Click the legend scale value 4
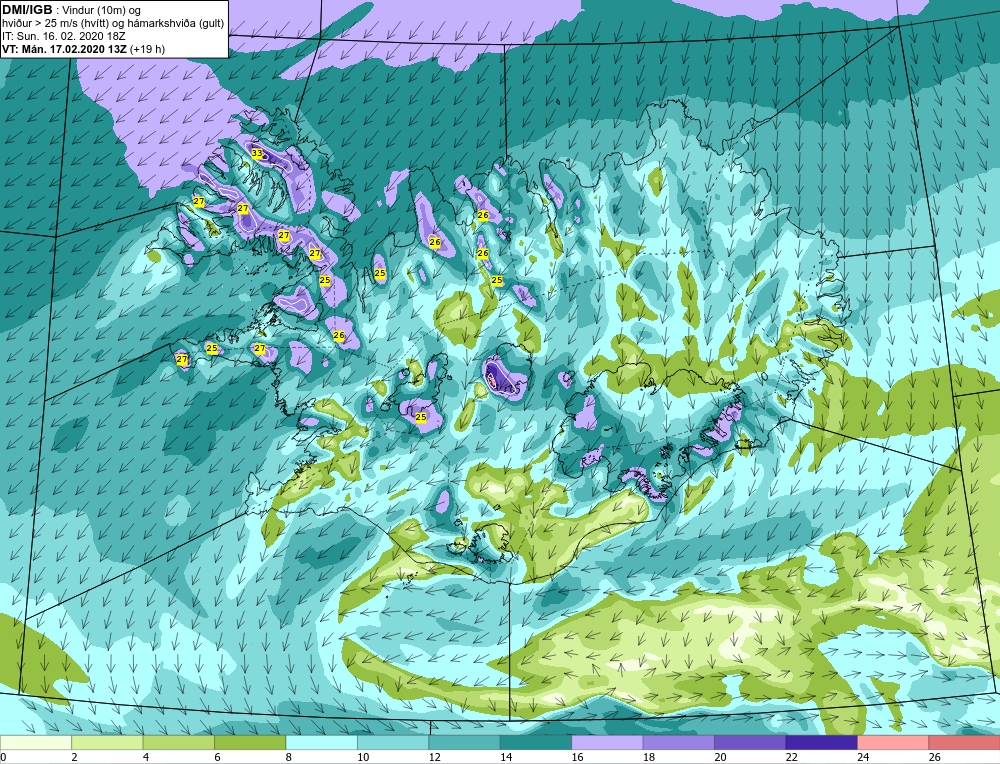 (146, 758)
